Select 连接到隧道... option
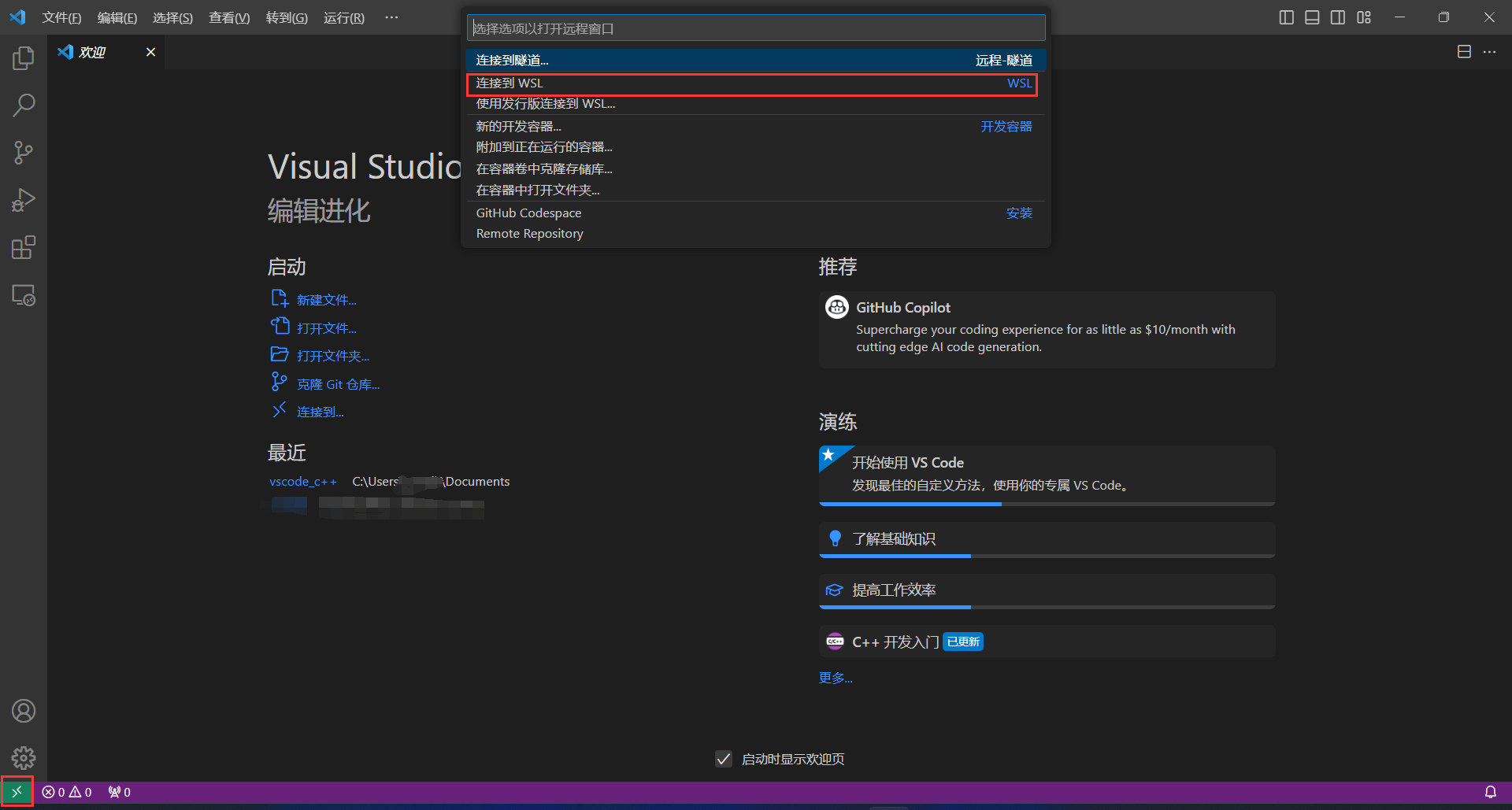1512x810 pixels. click(x=756, y=61)
